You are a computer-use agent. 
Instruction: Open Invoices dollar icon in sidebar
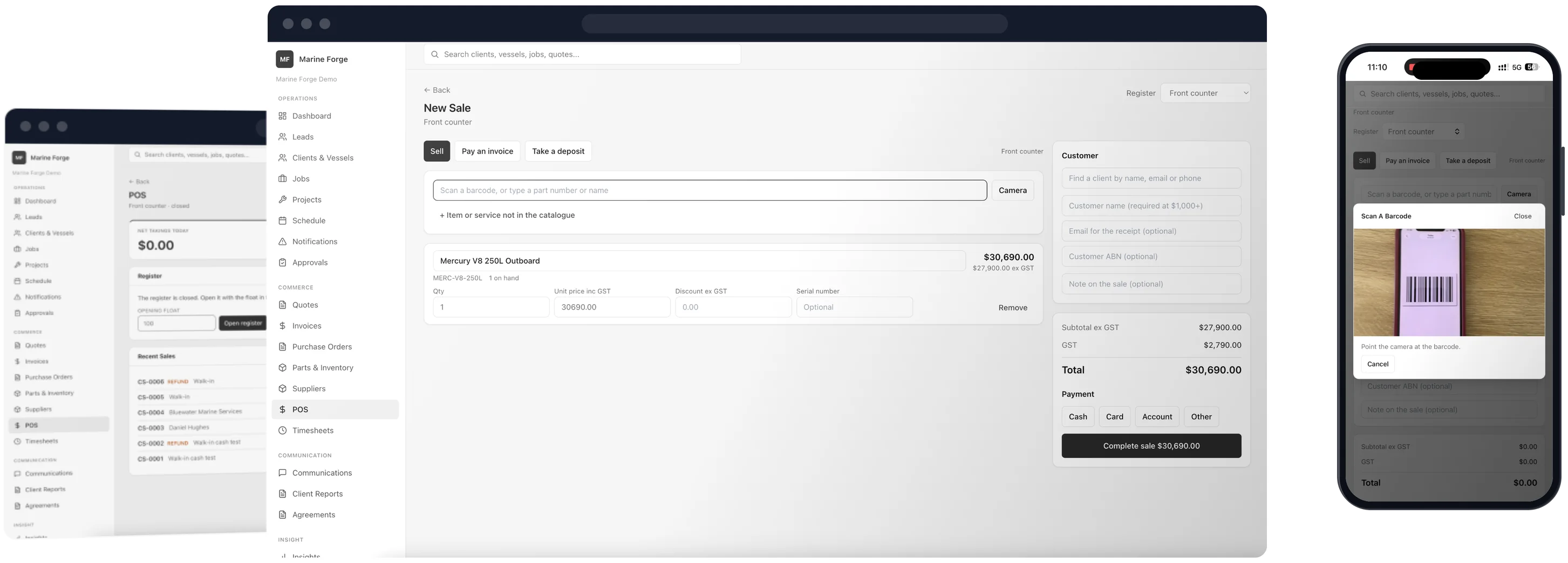point(282,326)
